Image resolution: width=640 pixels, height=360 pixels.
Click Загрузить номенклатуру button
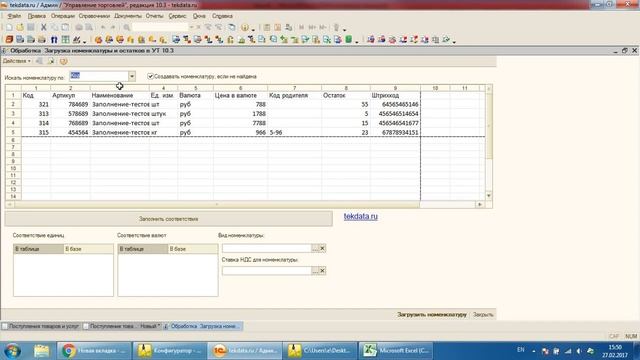(432, 315)
